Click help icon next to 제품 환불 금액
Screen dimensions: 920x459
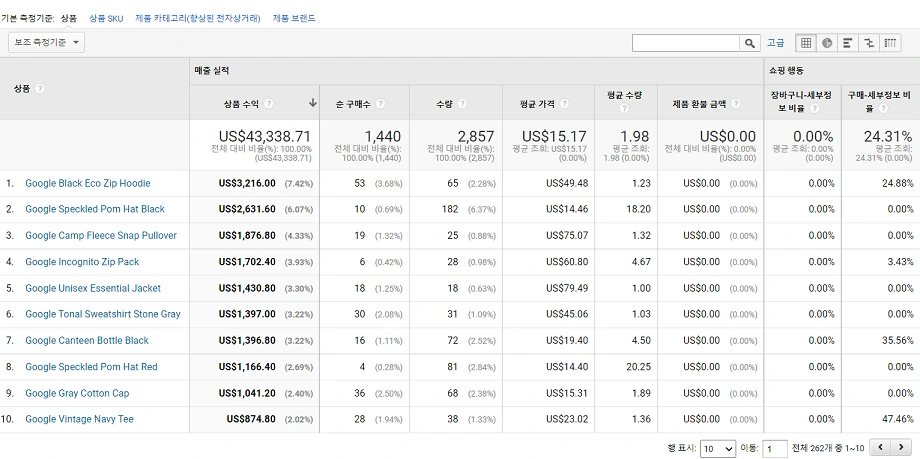point(736,103)
